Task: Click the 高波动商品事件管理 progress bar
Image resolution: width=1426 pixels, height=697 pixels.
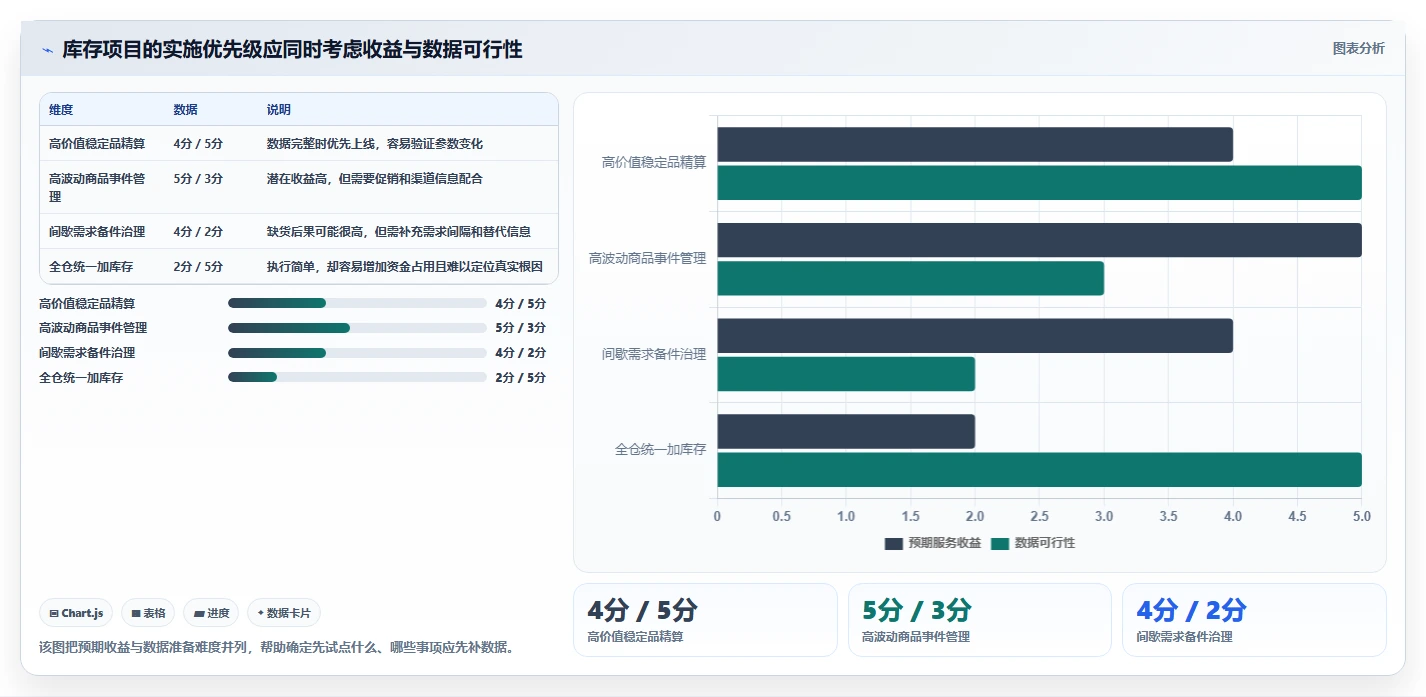Action: point(357,328)
